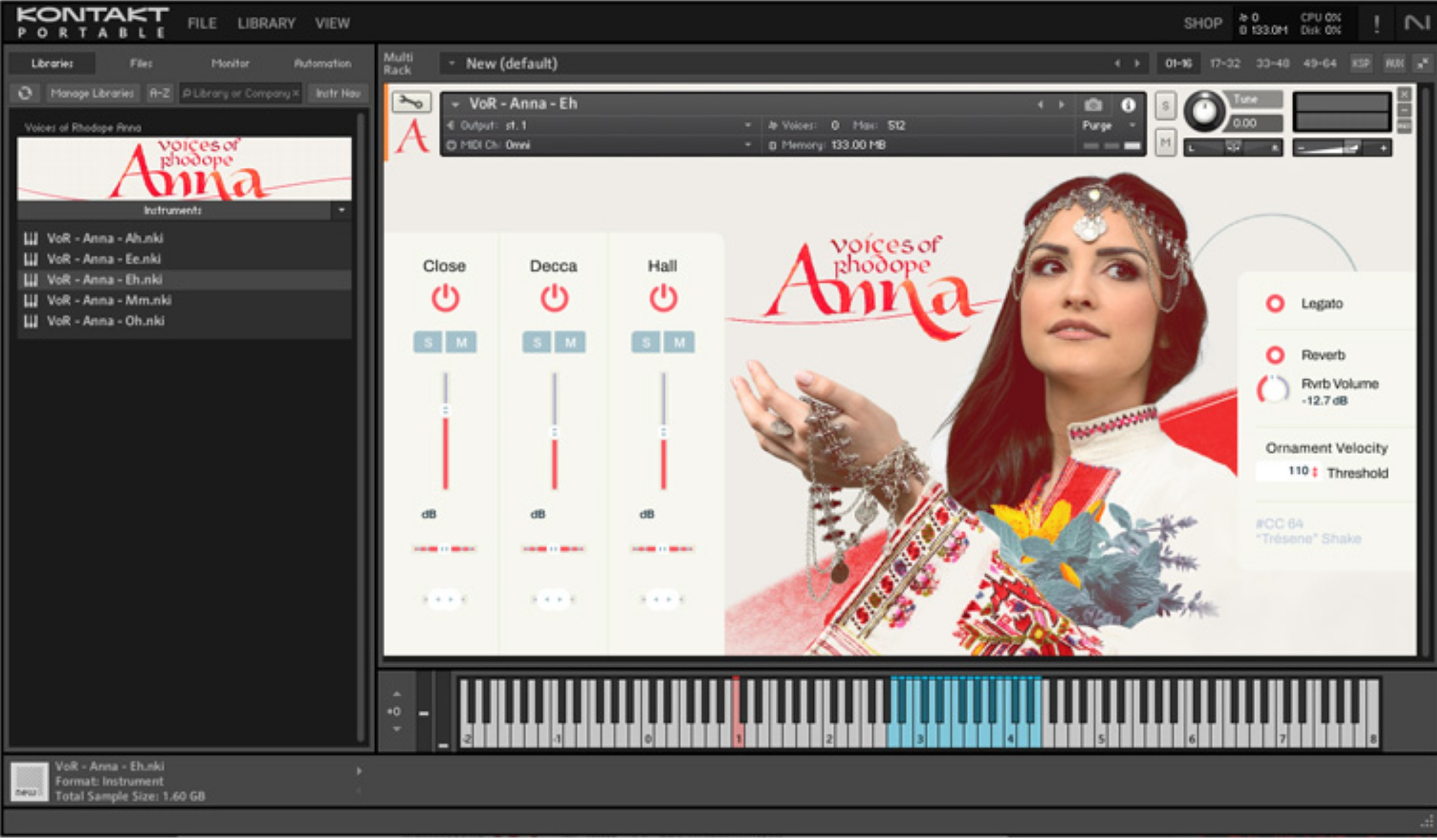Click the NI logo icon

[x=1417, y=23]
